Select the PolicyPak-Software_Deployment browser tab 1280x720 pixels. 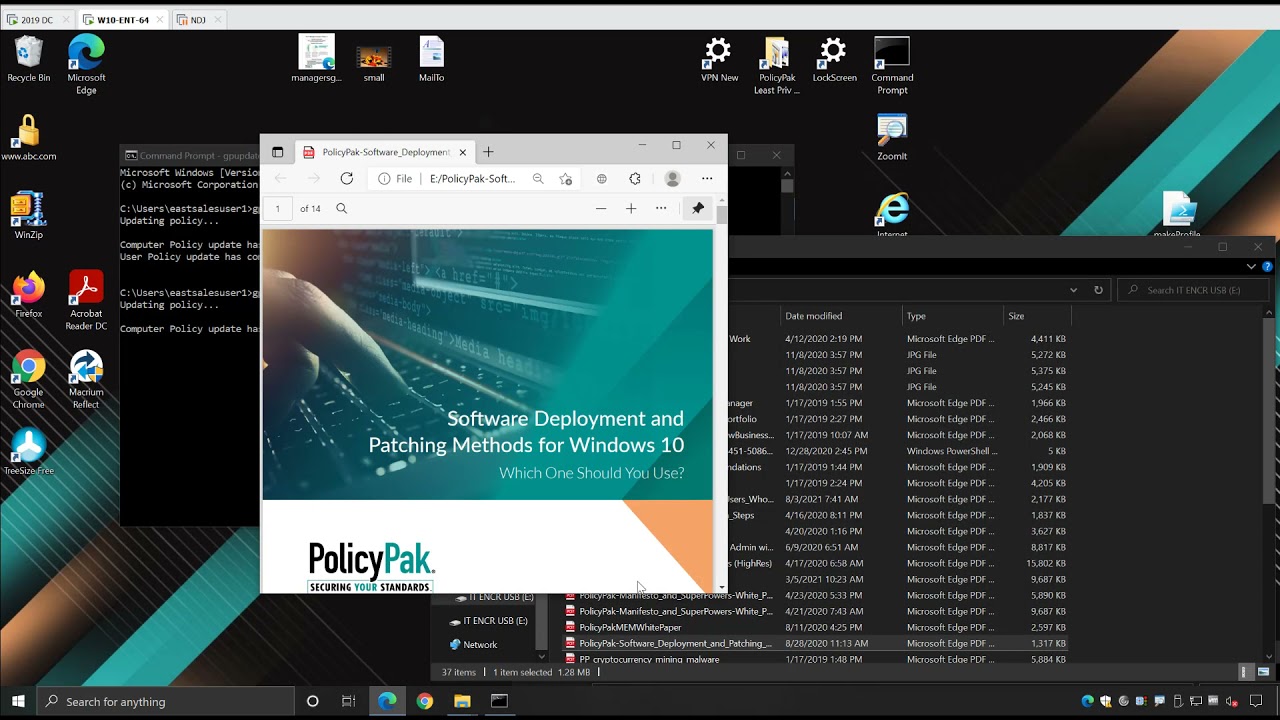(385, 152)
